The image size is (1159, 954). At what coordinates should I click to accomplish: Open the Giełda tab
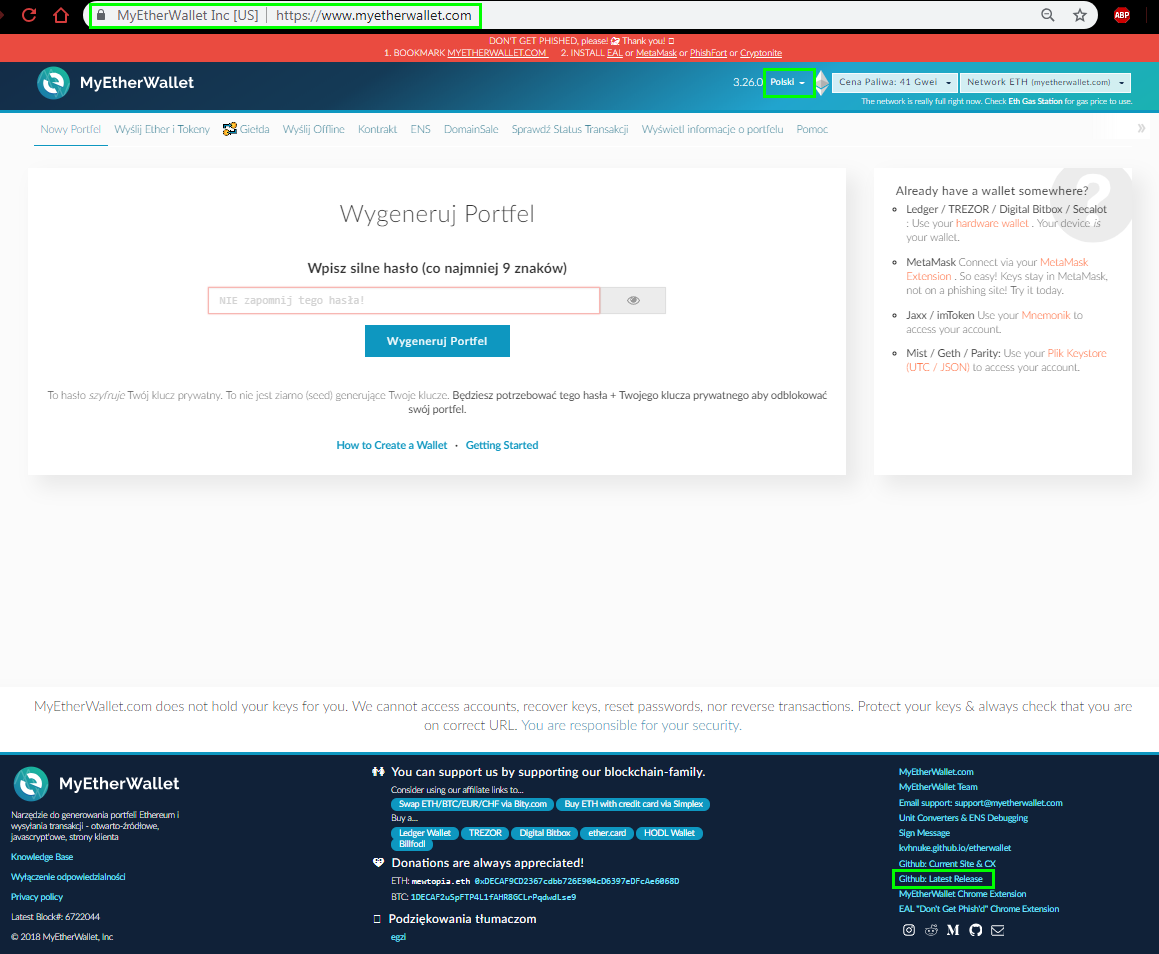pos(246,129)
